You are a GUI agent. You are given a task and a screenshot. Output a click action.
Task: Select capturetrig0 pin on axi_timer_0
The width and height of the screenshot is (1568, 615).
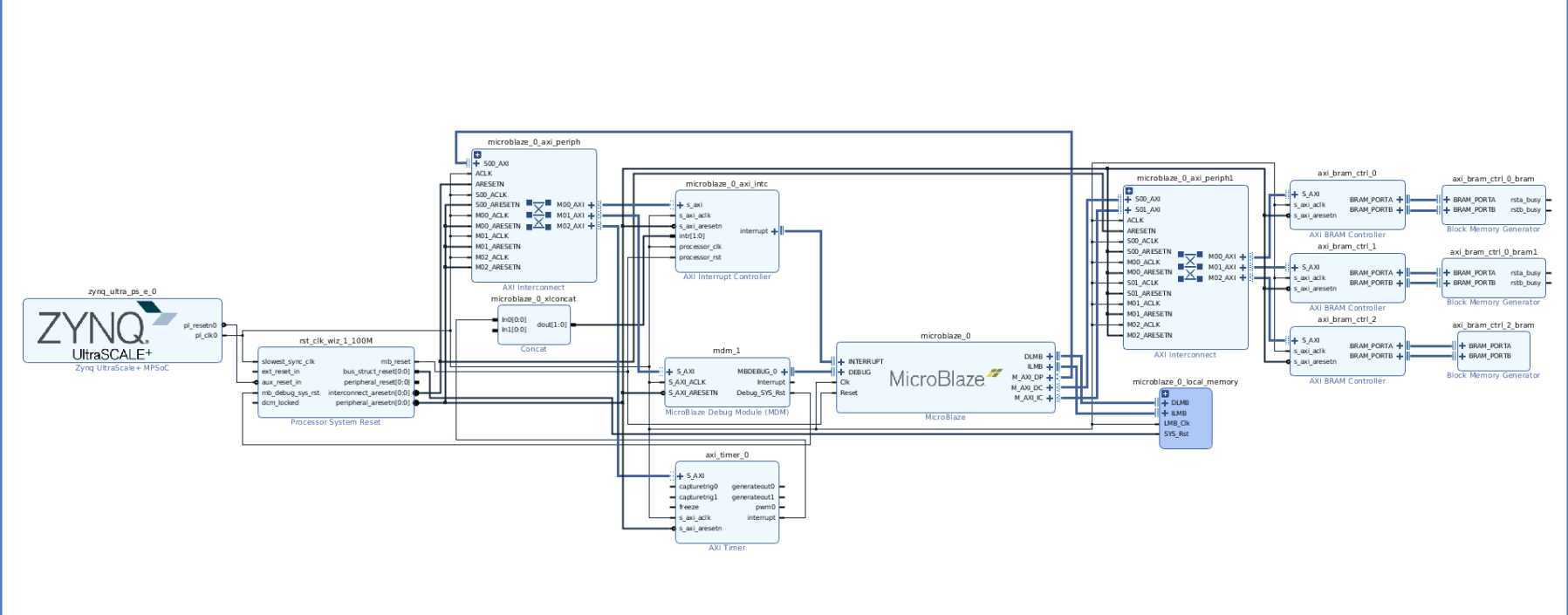click(698, 487)
